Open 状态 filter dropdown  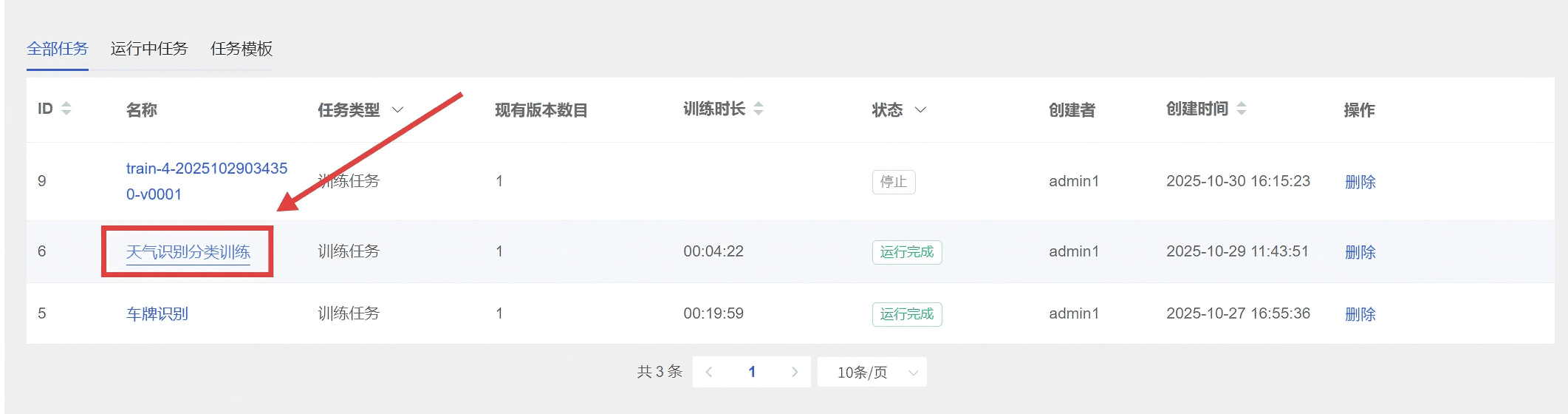[920, 110]
